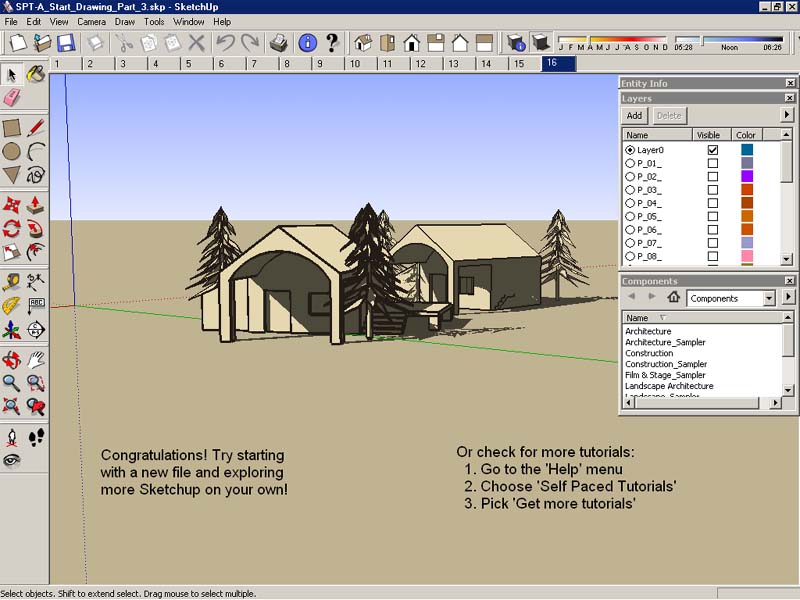The image size is (800, 600).
Task: Switch to scene tab 12
Action: [x=427, y=64]
